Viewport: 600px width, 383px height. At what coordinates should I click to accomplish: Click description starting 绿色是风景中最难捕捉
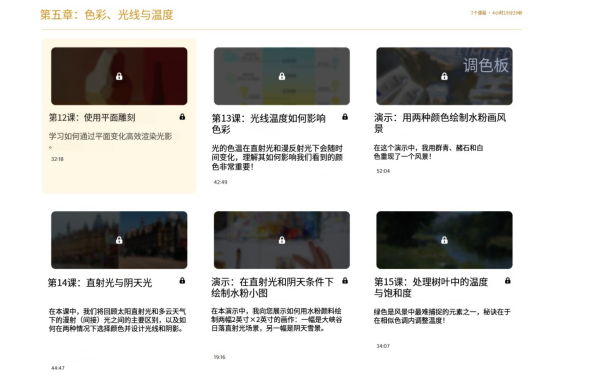click(442, 316)
